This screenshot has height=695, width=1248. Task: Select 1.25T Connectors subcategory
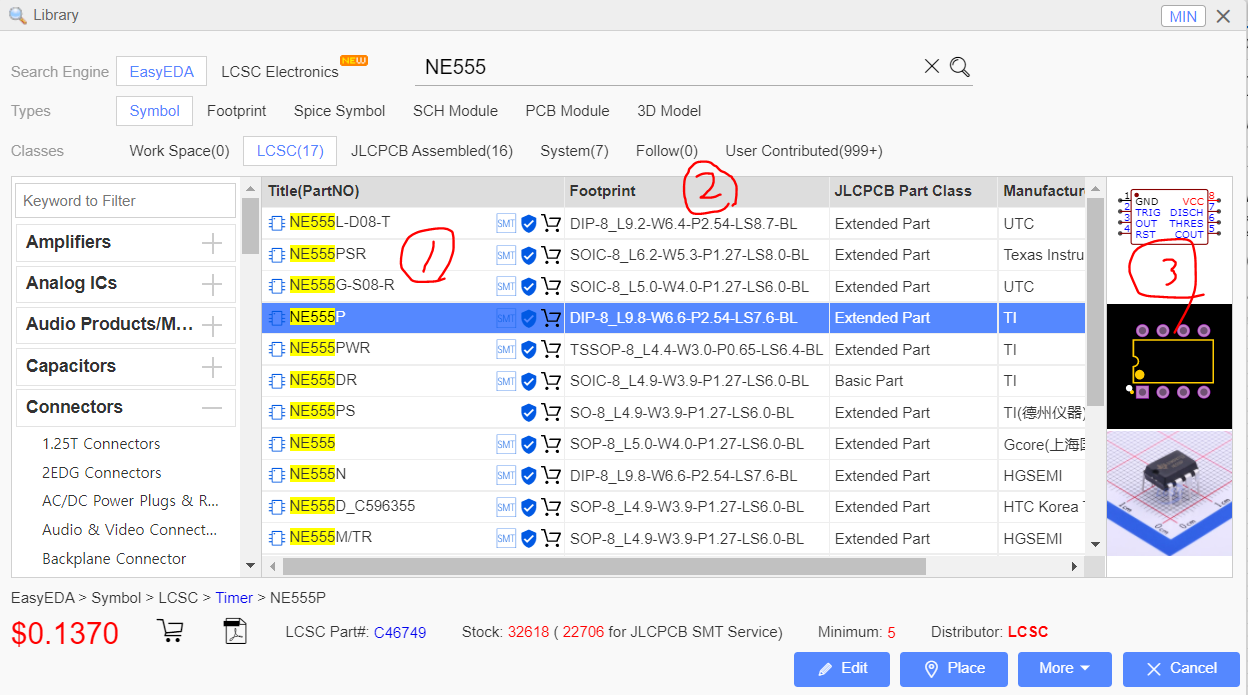(x=101, y=444)
